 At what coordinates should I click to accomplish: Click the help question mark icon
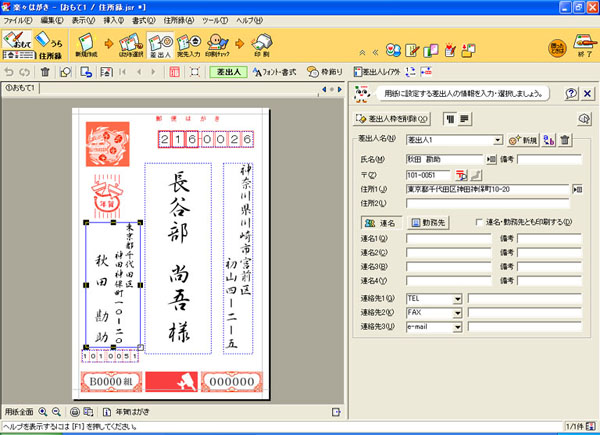[571, 93]
